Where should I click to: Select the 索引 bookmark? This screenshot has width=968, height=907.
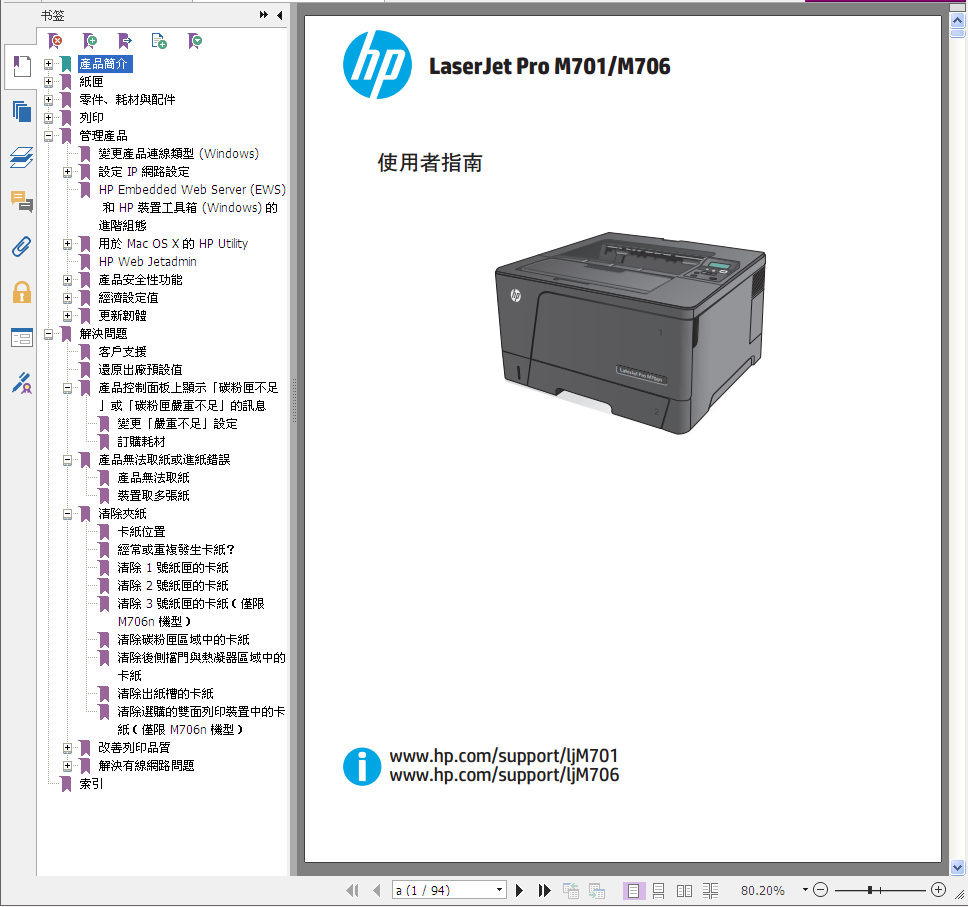tap(91, 784)
